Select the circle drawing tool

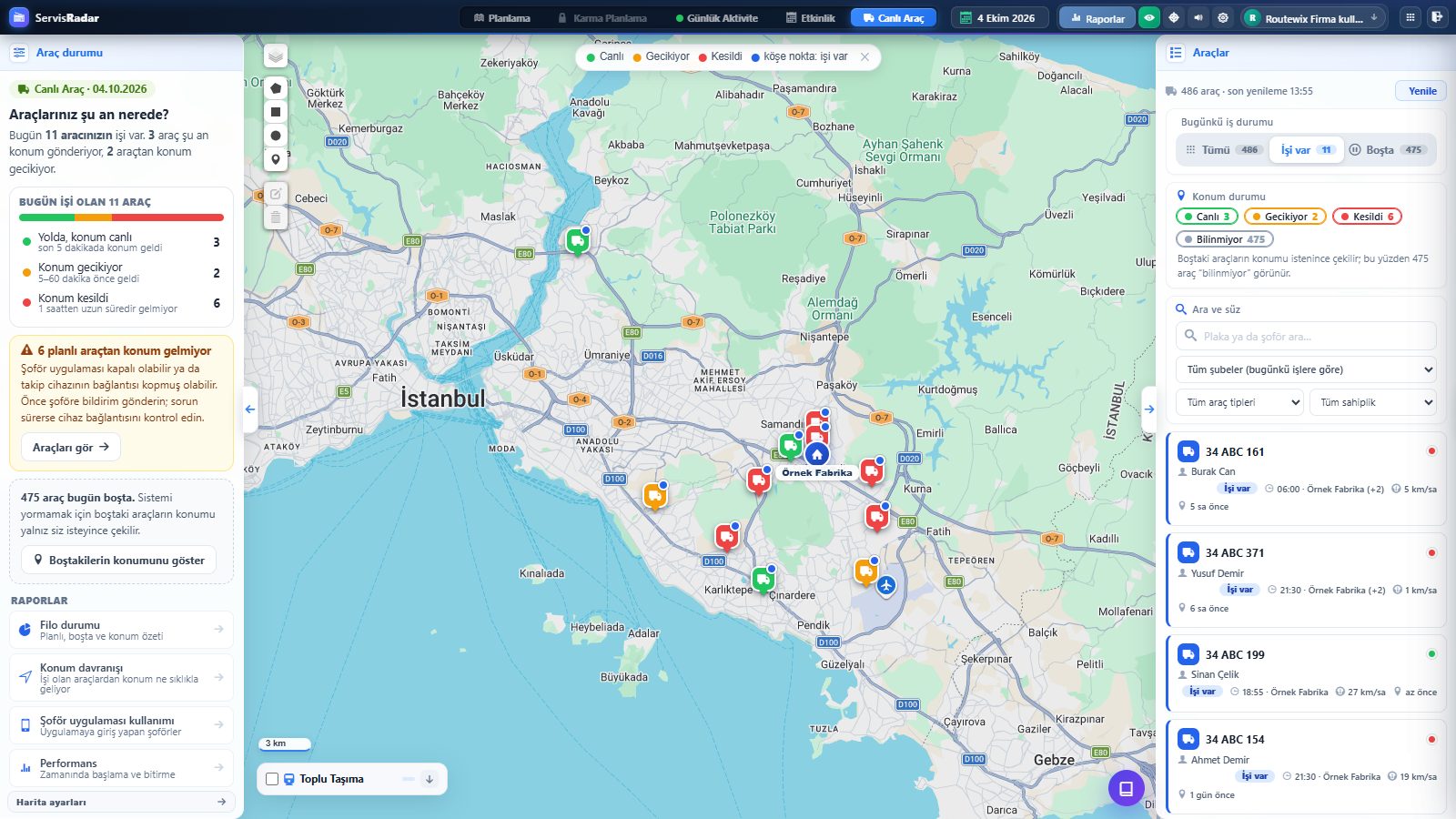coord(276,136)
